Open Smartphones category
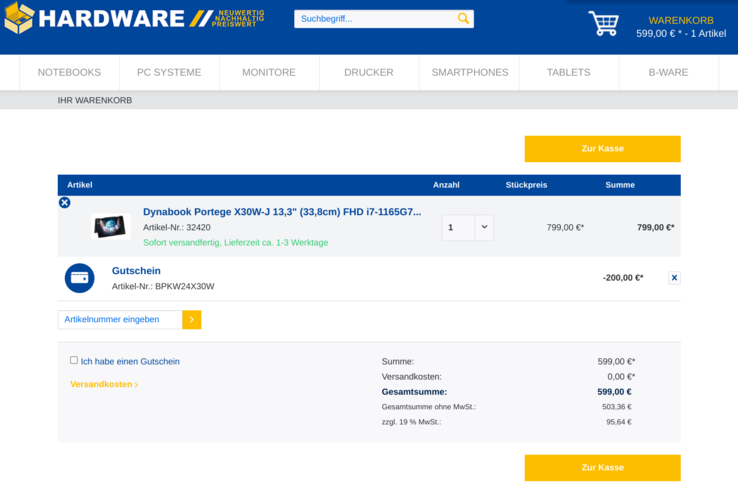Screen dimensions: 738x492 [x=470, y=73]
